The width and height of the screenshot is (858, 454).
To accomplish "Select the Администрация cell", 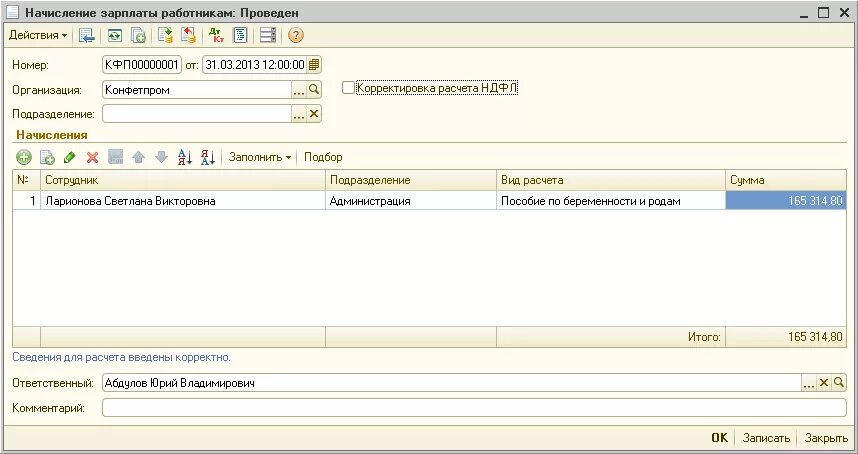I will 411,201.
